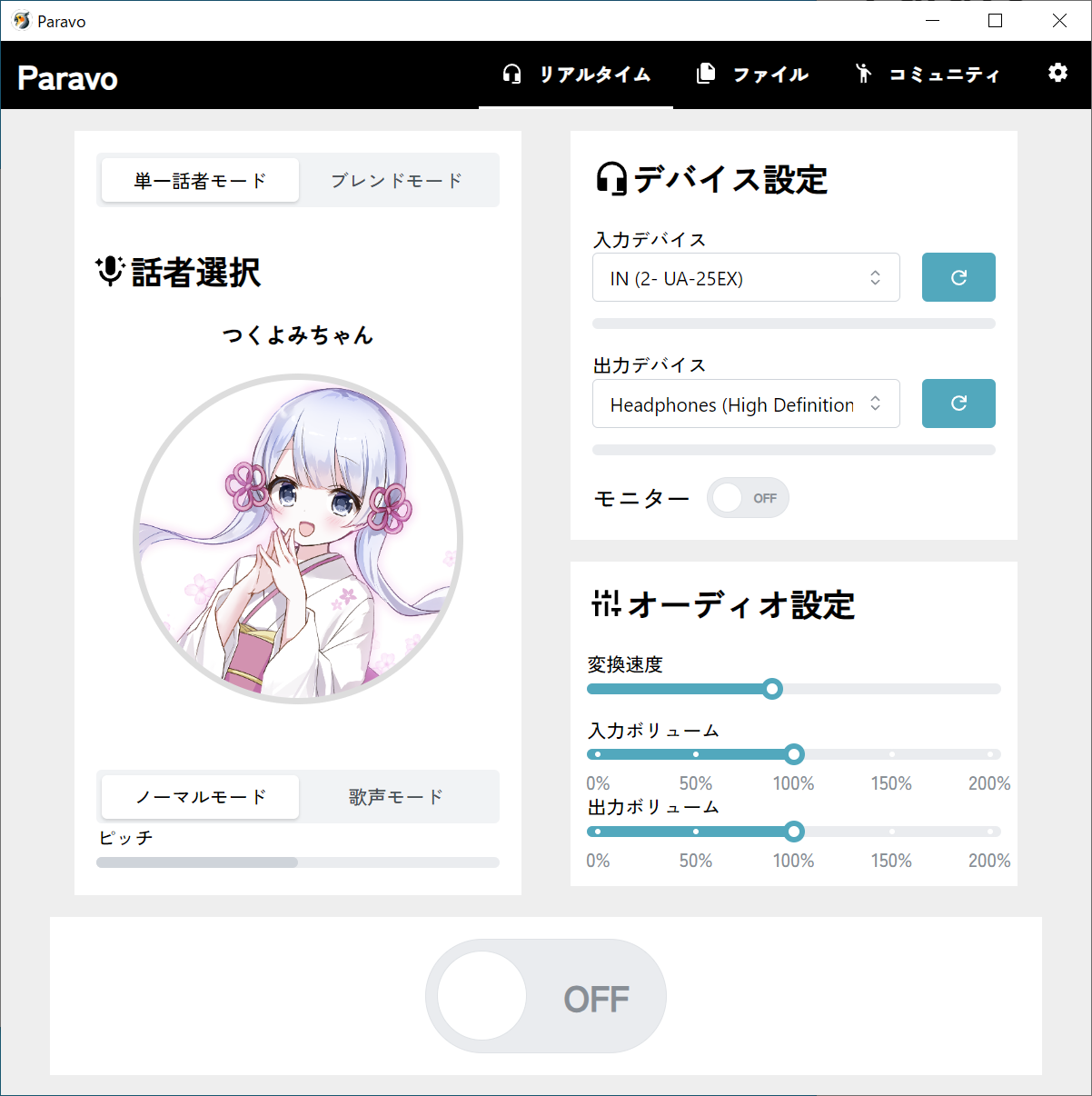Click the file icon beside ファイル

[706, 75]
